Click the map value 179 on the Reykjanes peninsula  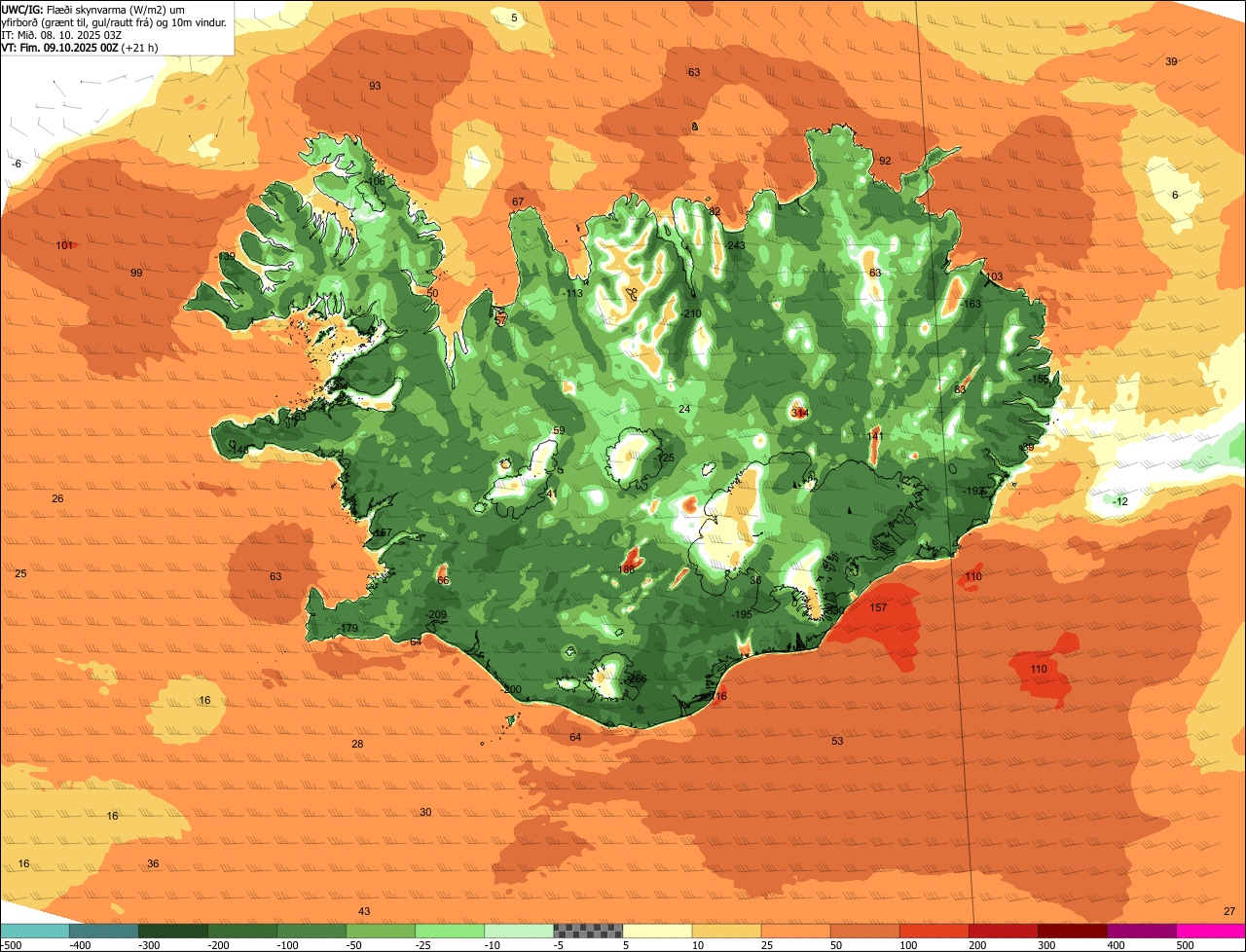pos(349,628)
